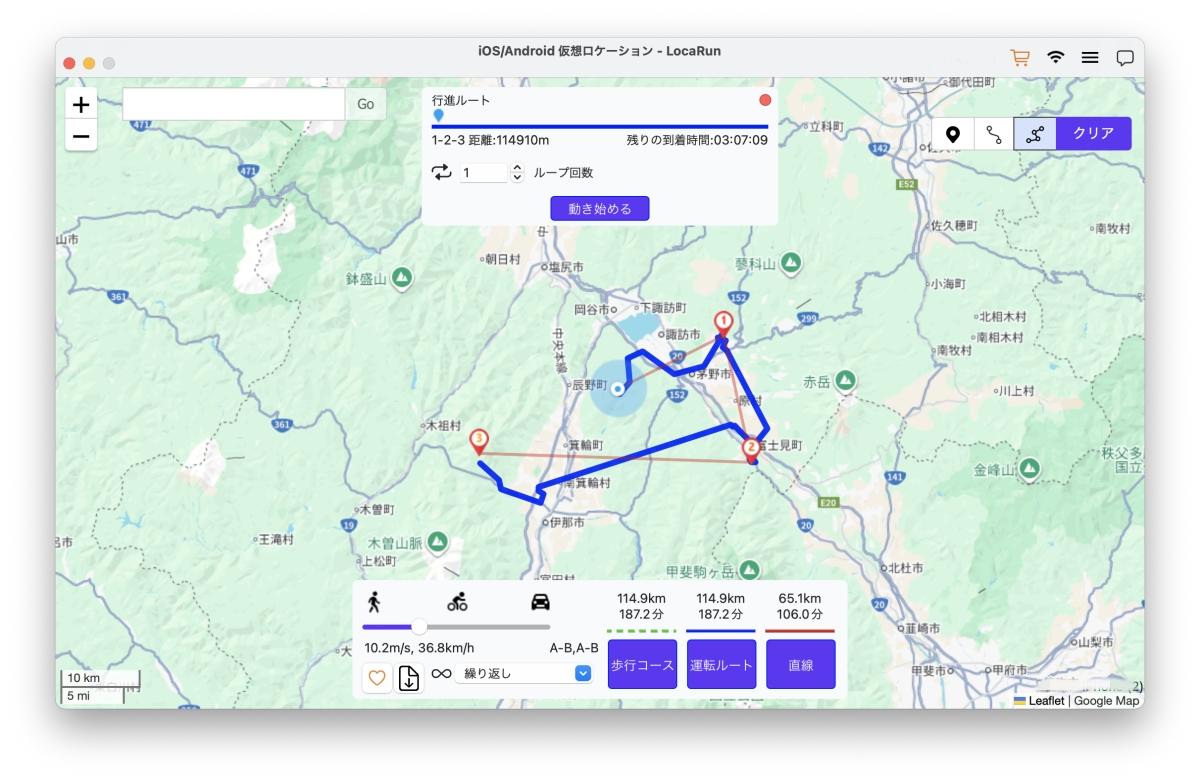Open the hamburger menu icon
Screen dimensions: 1200x782
pos(1090,58)
